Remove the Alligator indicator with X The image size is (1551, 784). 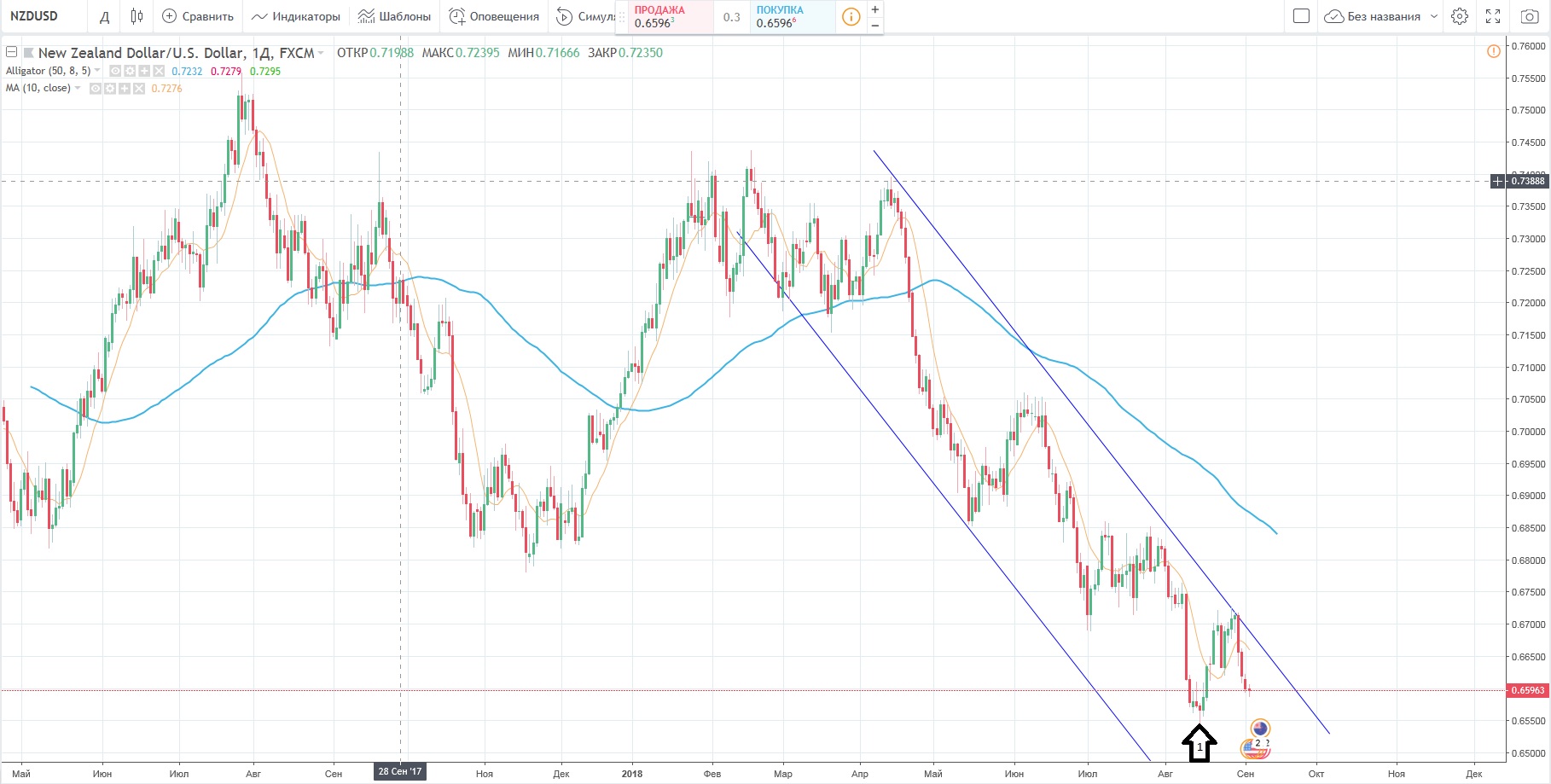pos(159,71)
